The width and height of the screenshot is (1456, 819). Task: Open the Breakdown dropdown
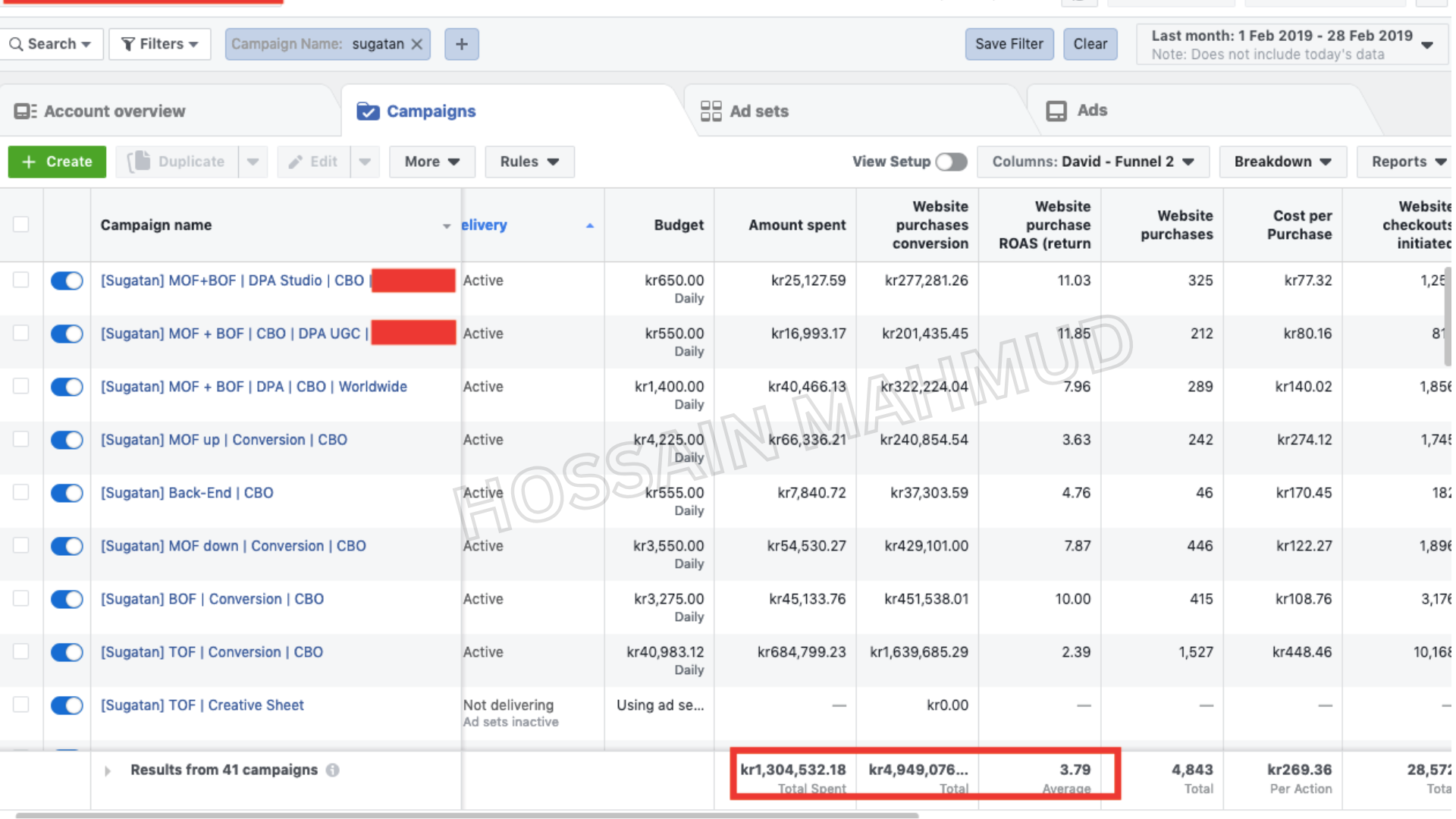point(1282,162)
